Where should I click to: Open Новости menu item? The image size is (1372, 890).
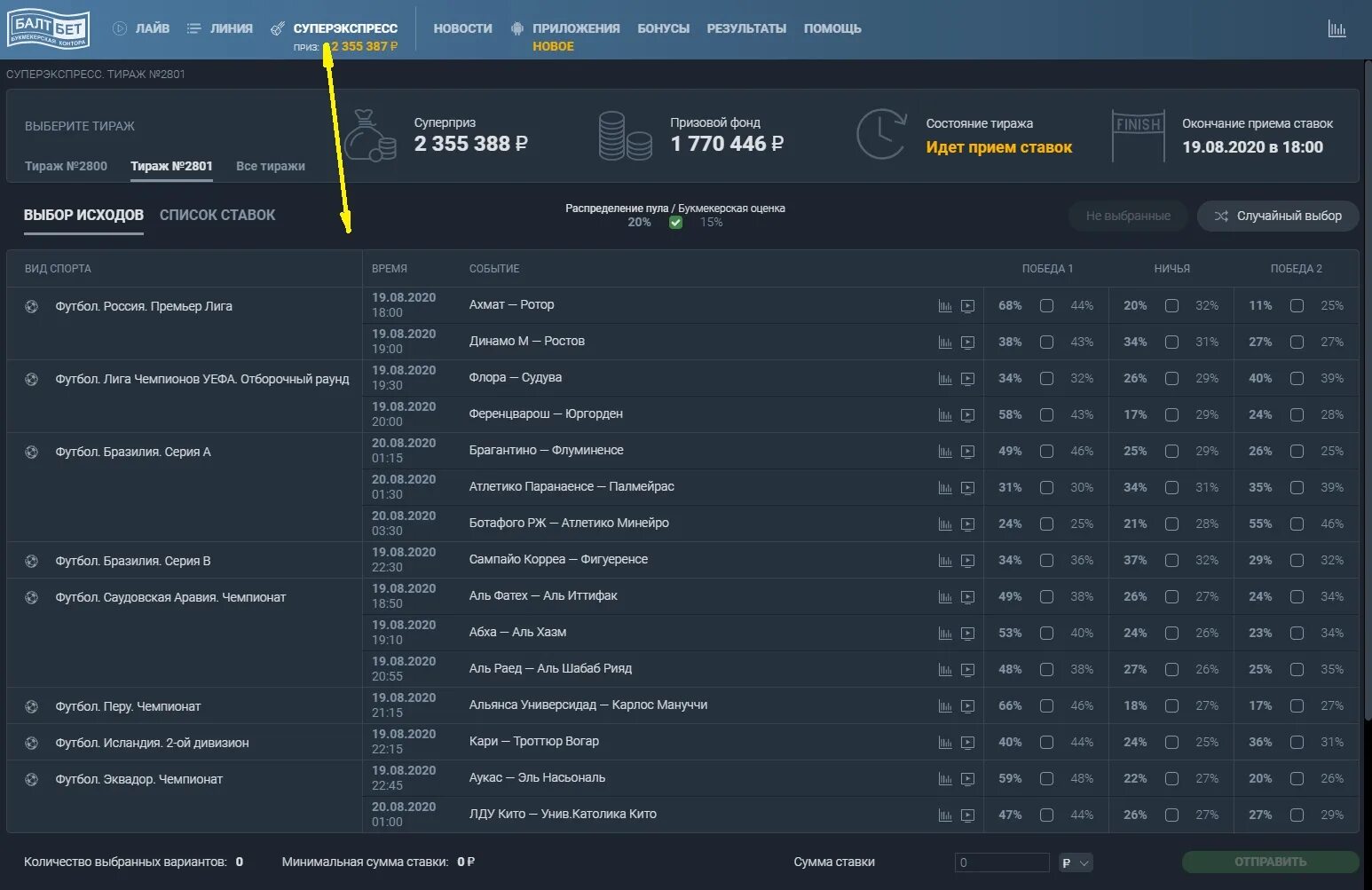pos(462,28)
